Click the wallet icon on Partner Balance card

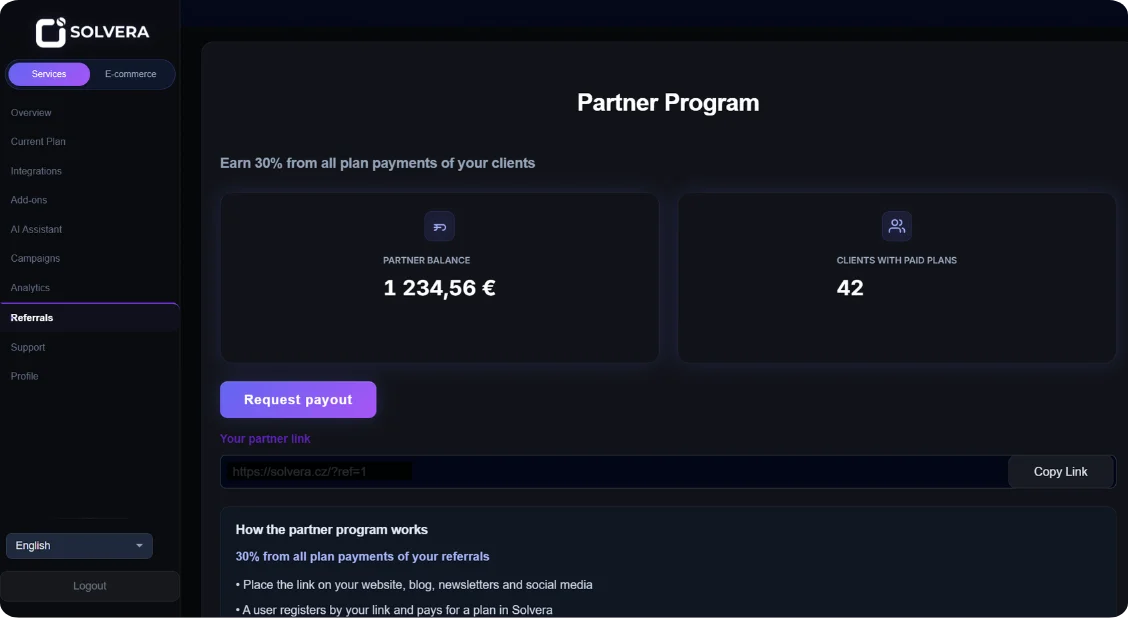(x=439, y=226)
